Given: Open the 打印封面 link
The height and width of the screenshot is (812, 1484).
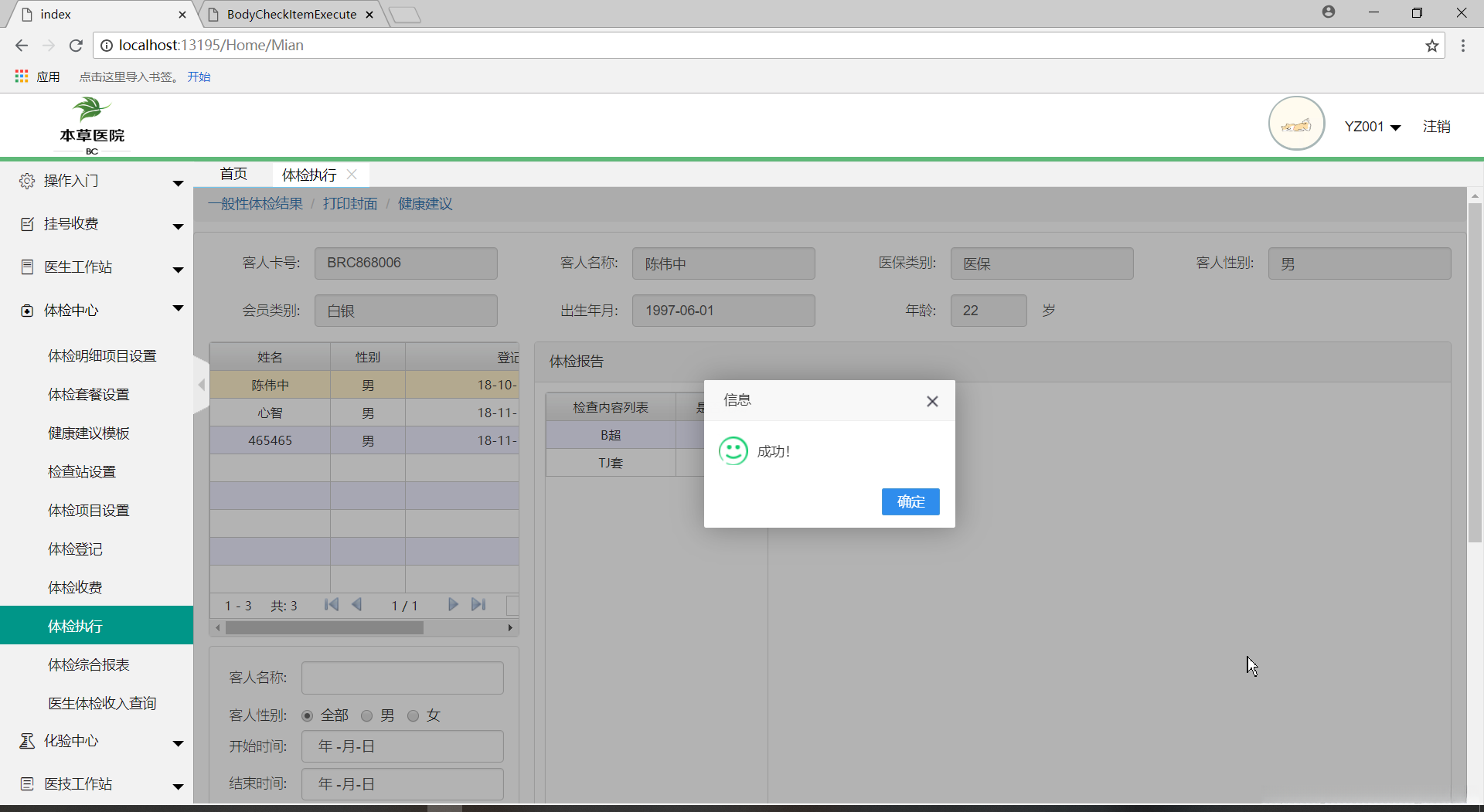Looking at the screenshot, I should [x=350, y=203].
